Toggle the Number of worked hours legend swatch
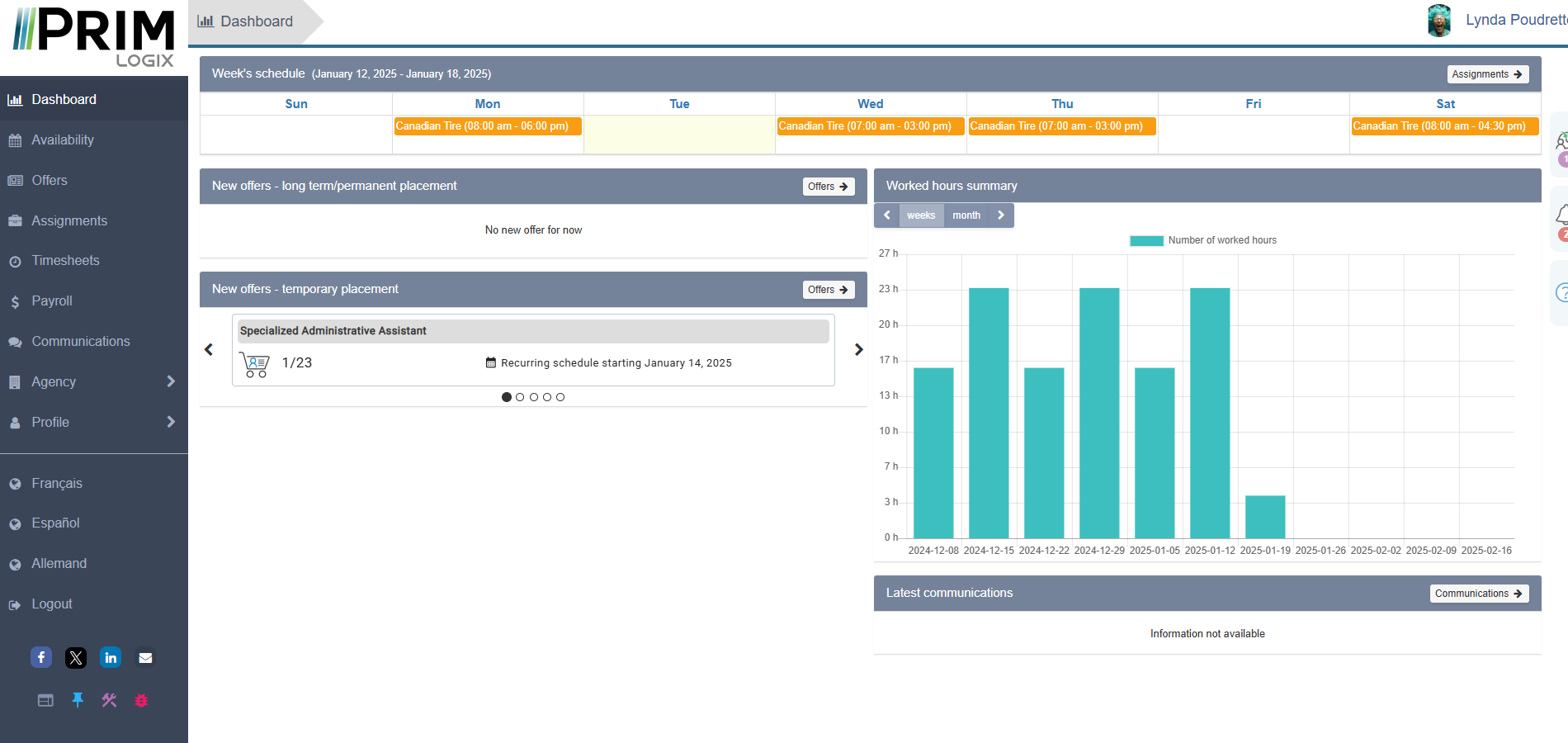 [x=1146, y=240]
